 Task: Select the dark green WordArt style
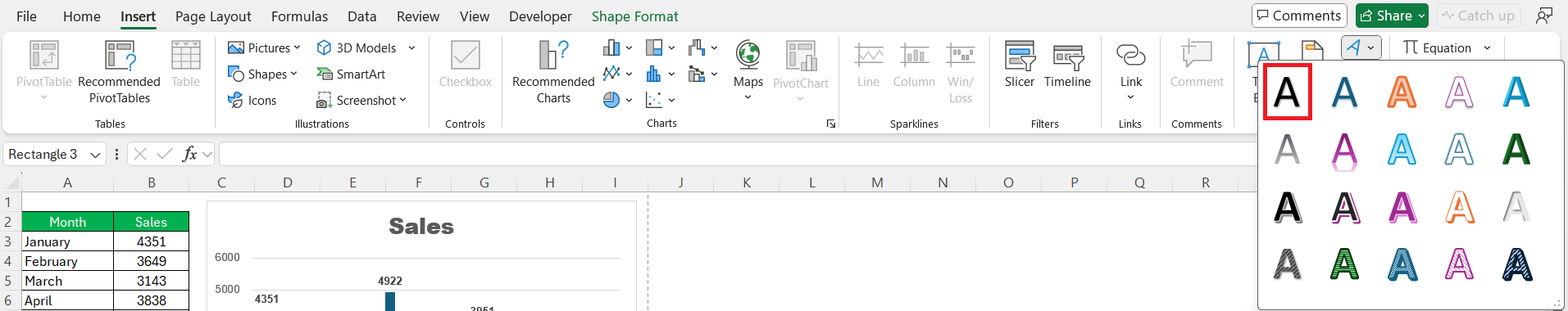[x=1516, y=149]
